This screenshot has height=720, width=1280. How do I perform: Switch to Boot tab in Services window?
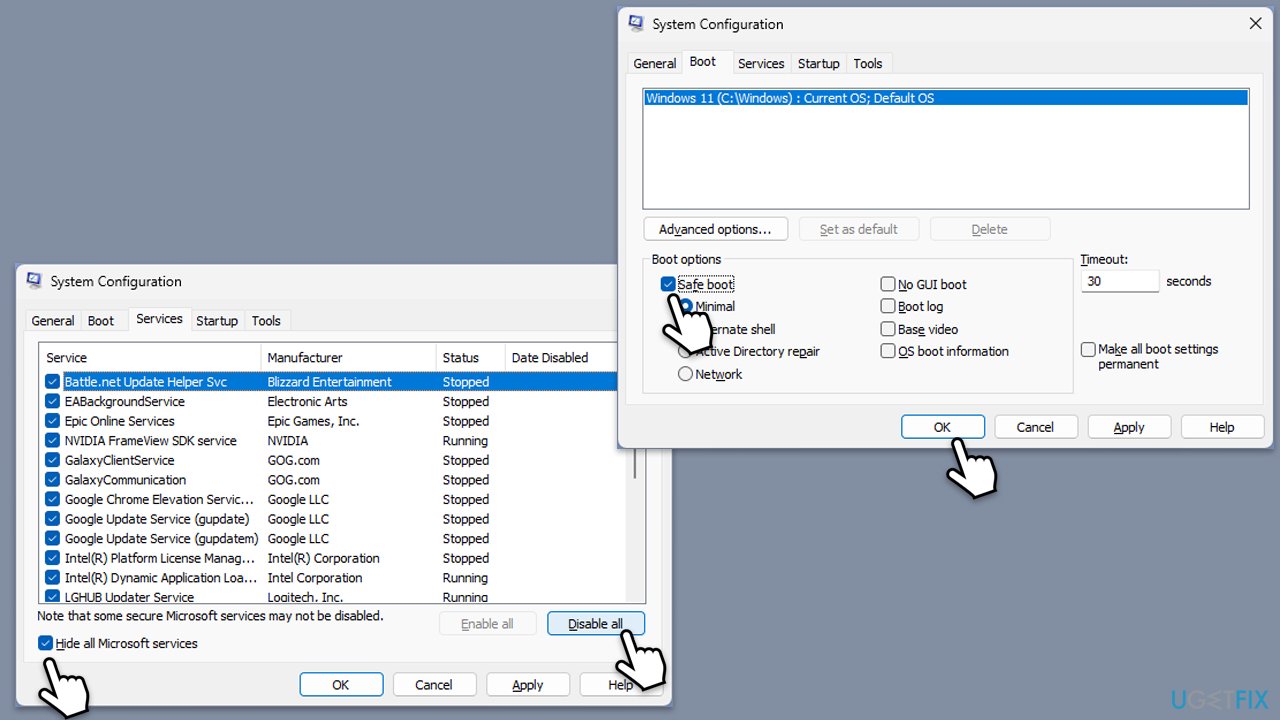pyautogui.click(x=101, y=321)
